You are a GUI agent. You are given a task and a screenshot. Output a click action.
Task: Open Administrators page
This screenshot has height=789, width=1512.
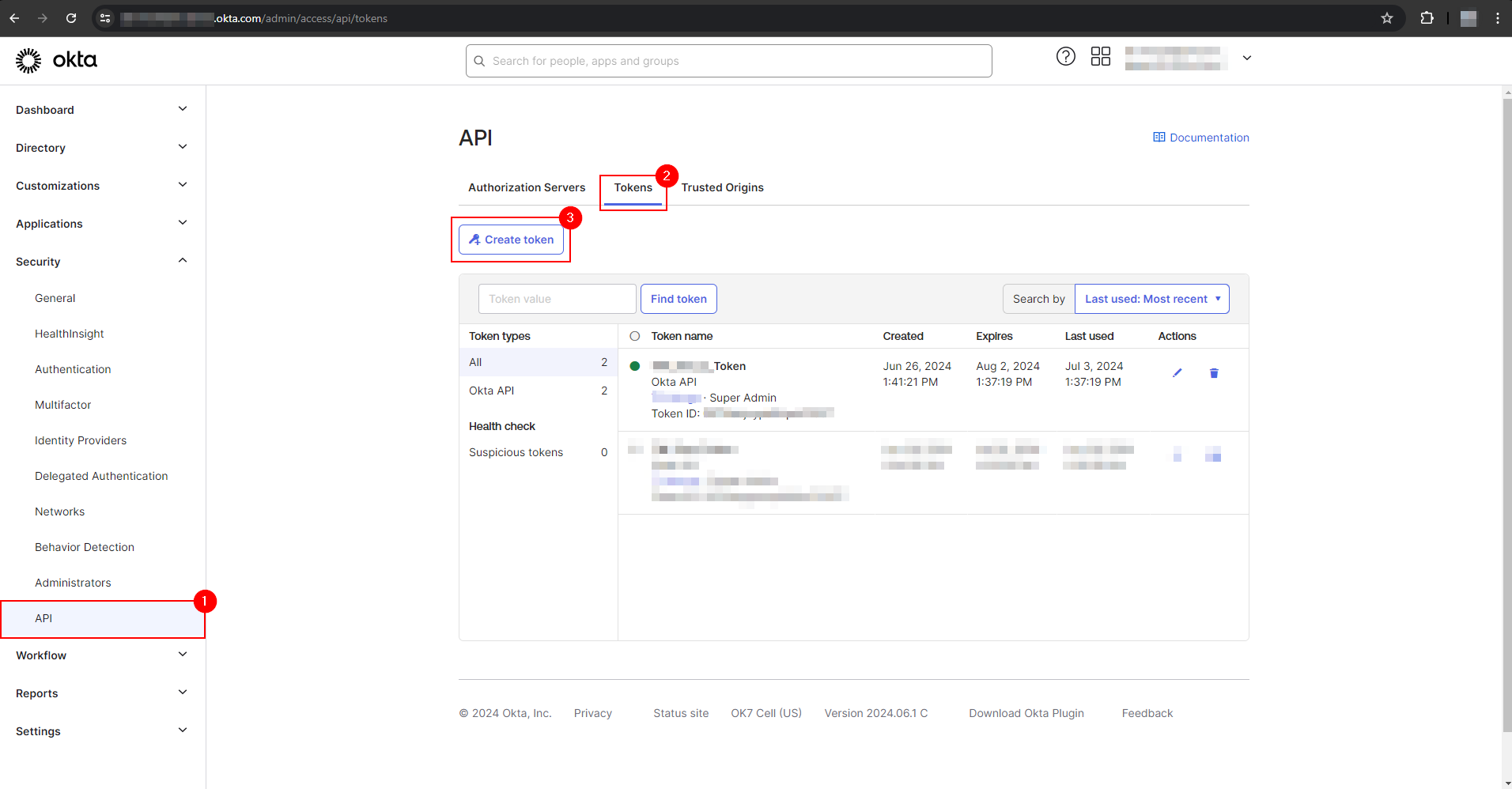point(73,583)
